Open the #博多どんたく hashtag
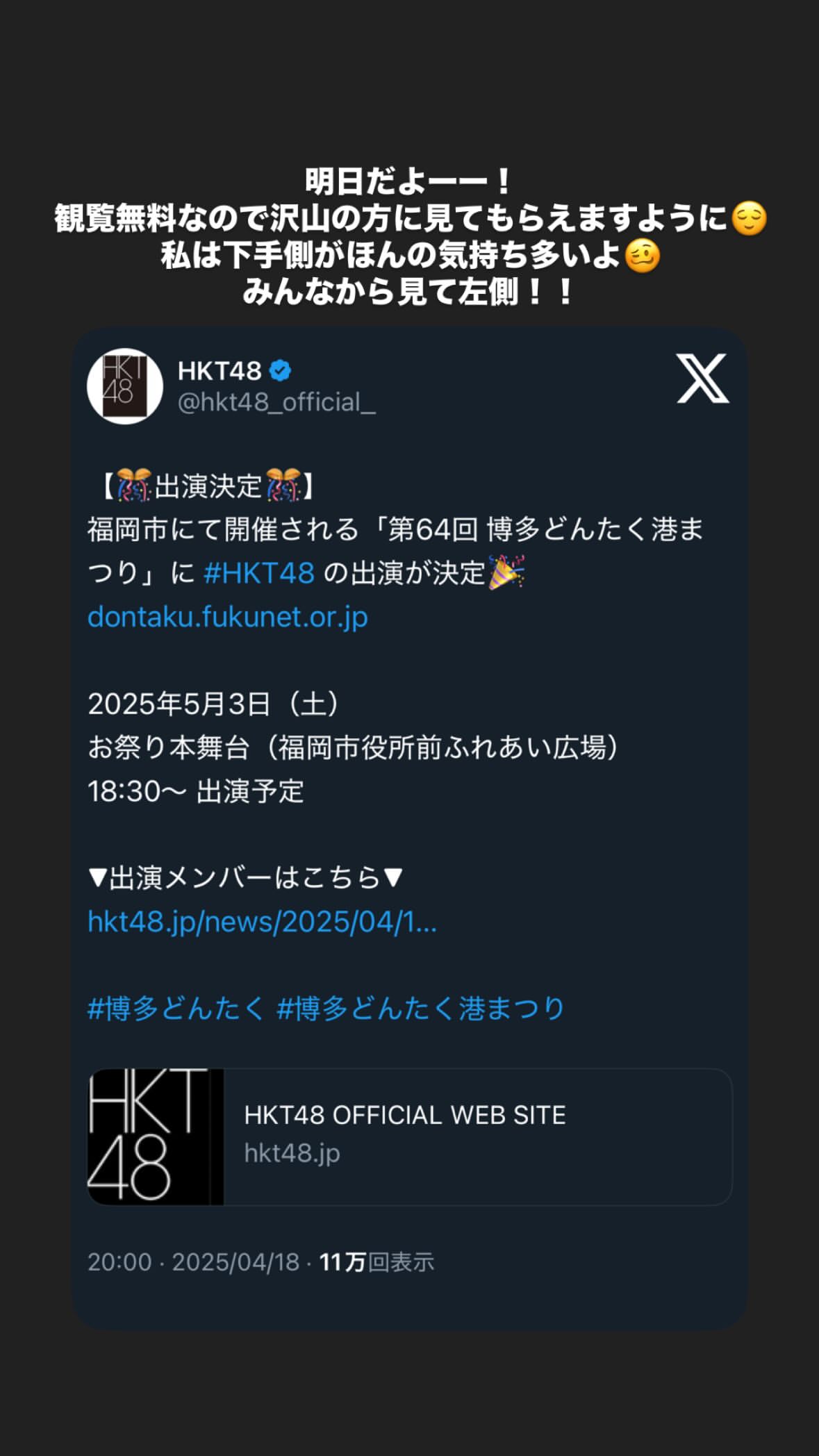Viewport: 819px width, 1456px height. (x=176, y=1009)
